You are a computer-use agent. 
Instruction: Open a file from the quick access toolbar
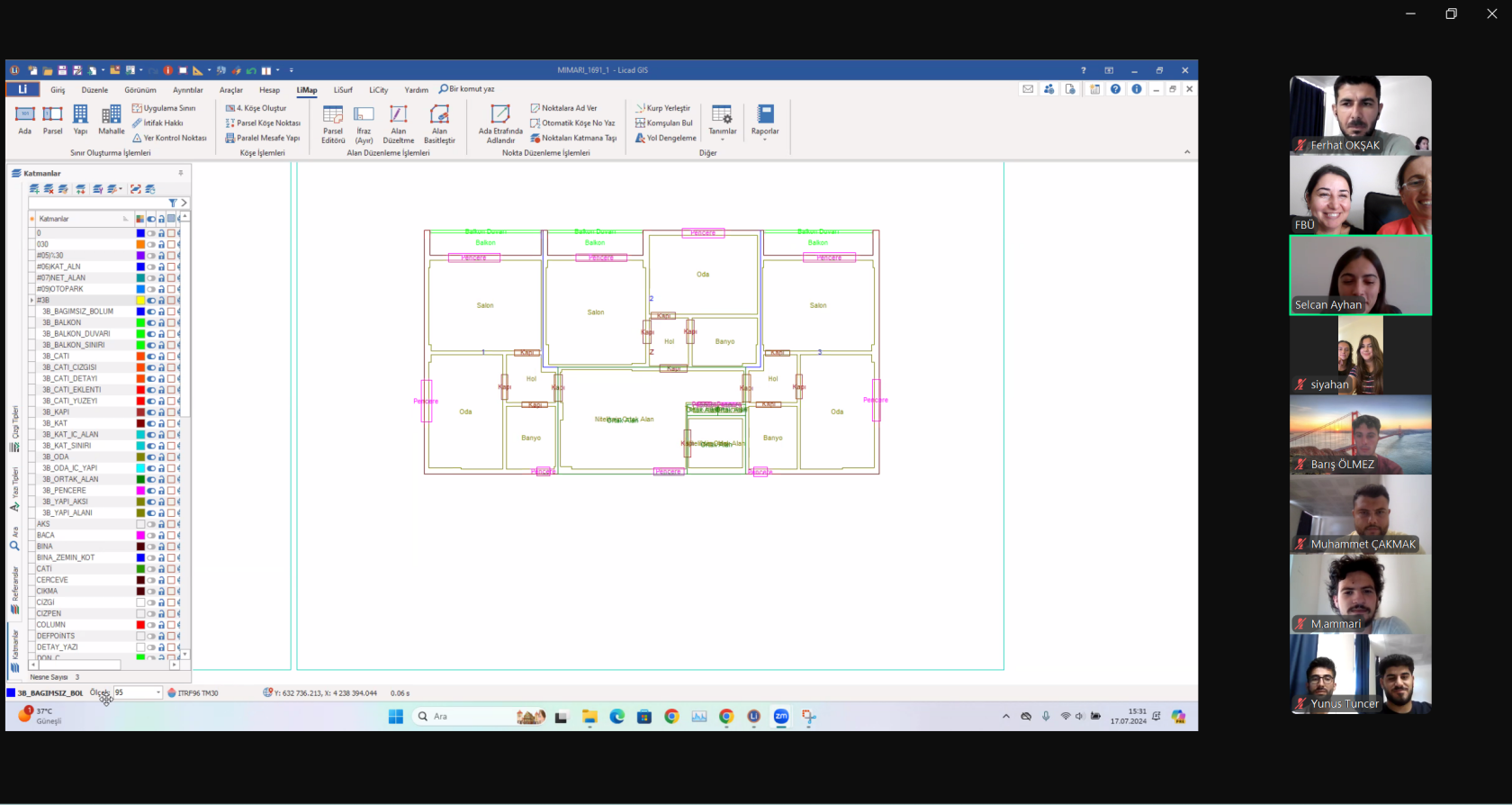point(48,70)
